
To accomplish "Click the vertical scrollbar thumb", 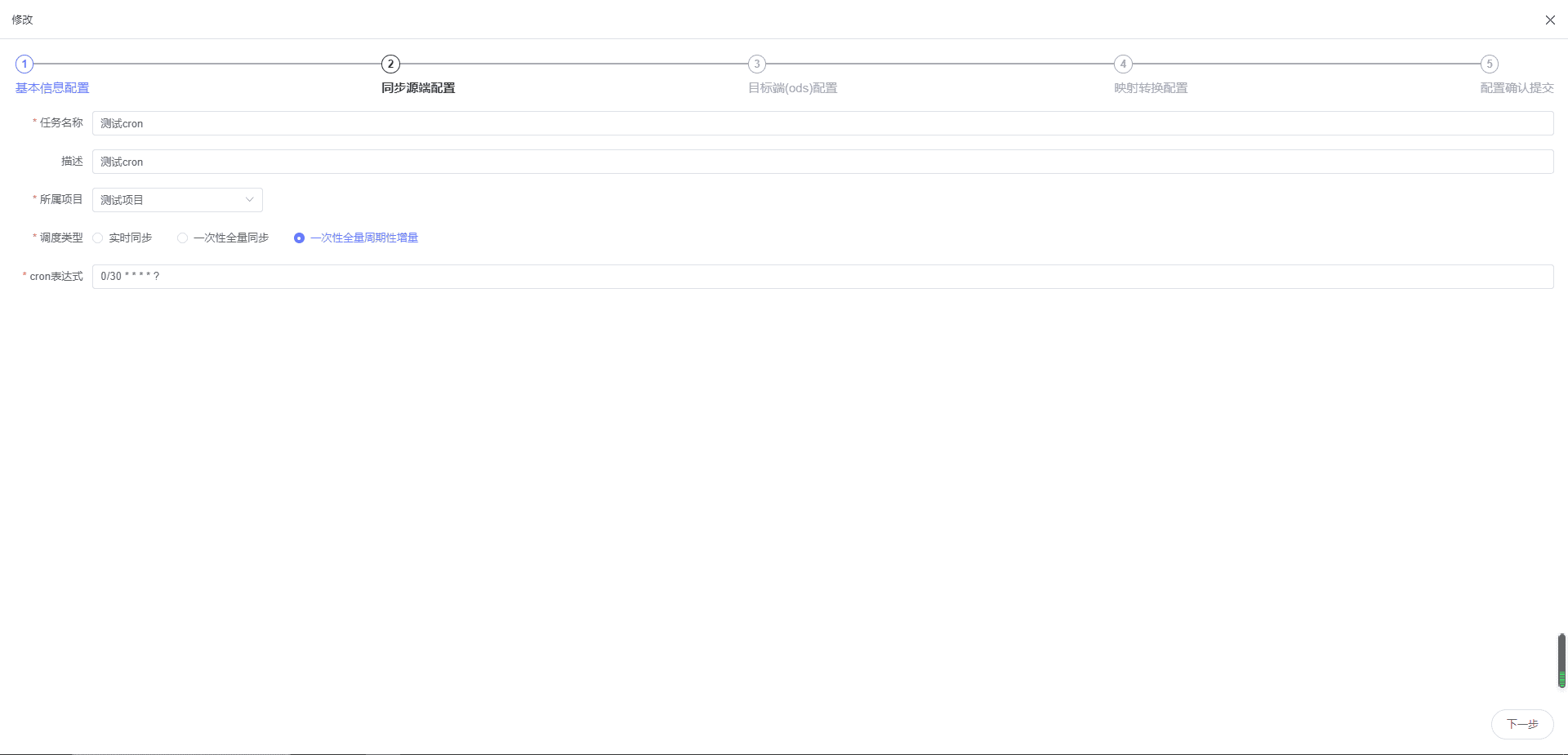I will [x=1561, y=661].
